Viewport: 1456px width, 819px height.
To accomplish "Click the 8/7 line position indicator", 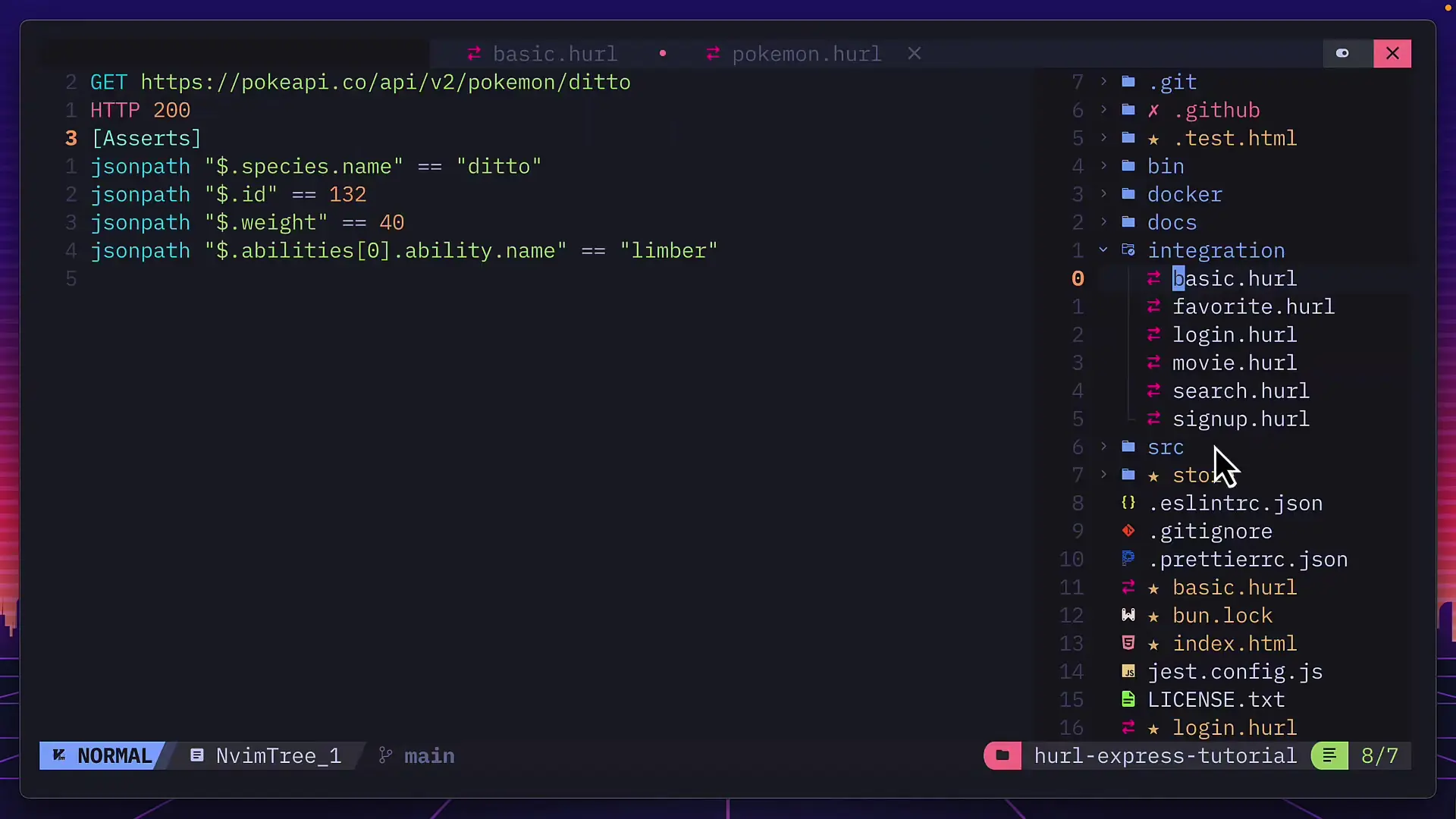I will (1379, 755).
